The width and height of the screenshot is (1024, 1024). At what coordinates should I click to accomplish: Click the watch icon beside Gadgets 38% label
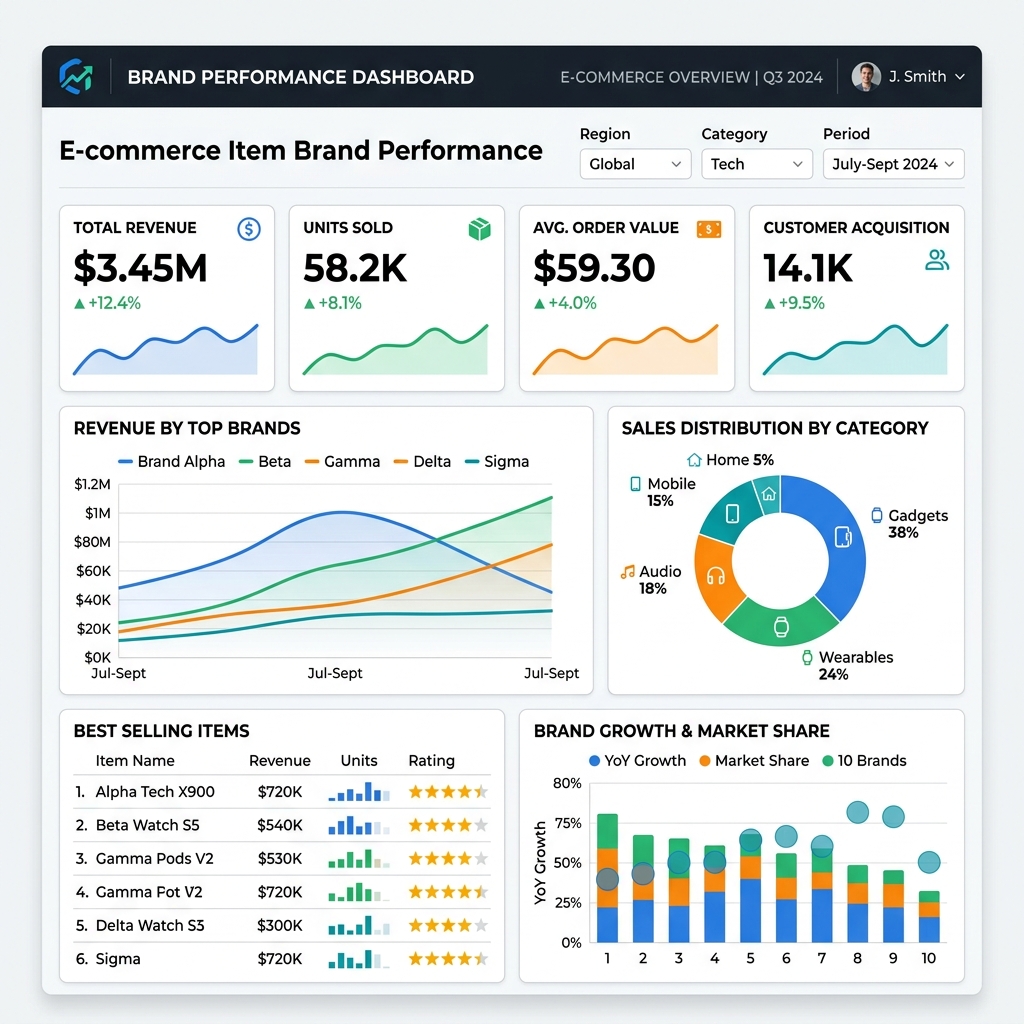click(x=877, y=515)
